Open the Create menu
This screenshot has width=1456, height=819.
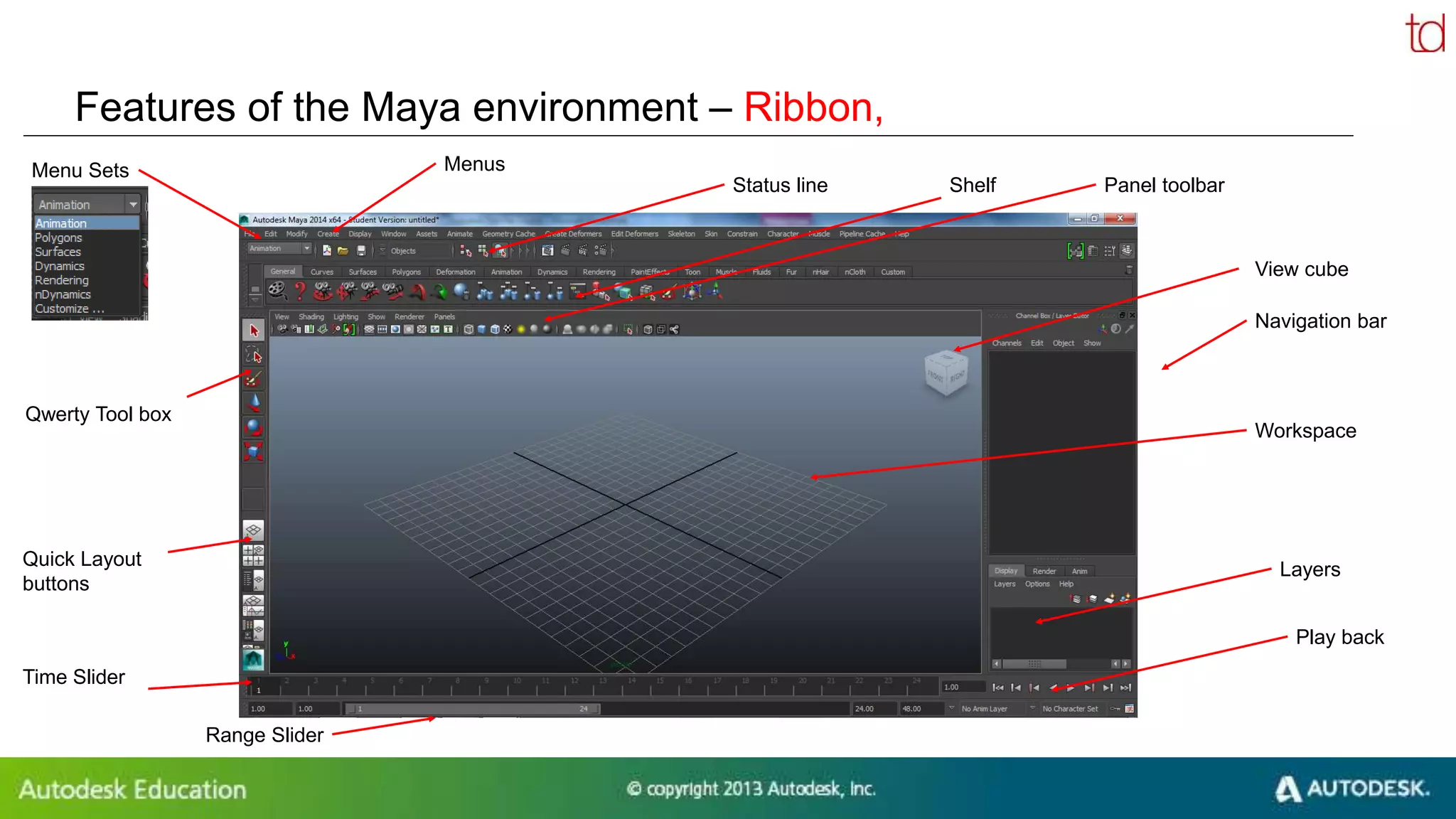tap(328, 234)
